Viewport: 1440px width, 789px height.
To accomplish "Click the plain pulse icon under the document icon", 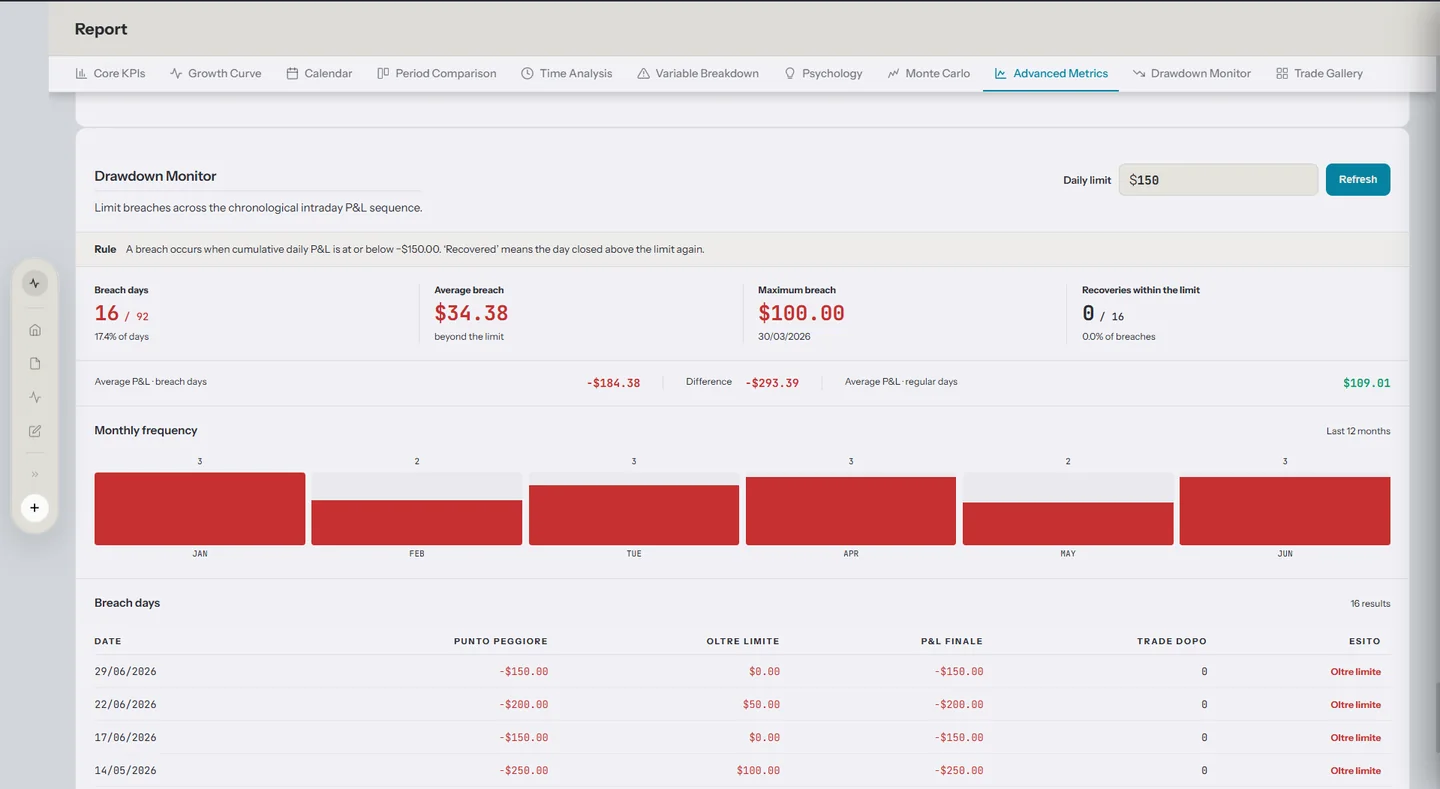I will [35, 397].
